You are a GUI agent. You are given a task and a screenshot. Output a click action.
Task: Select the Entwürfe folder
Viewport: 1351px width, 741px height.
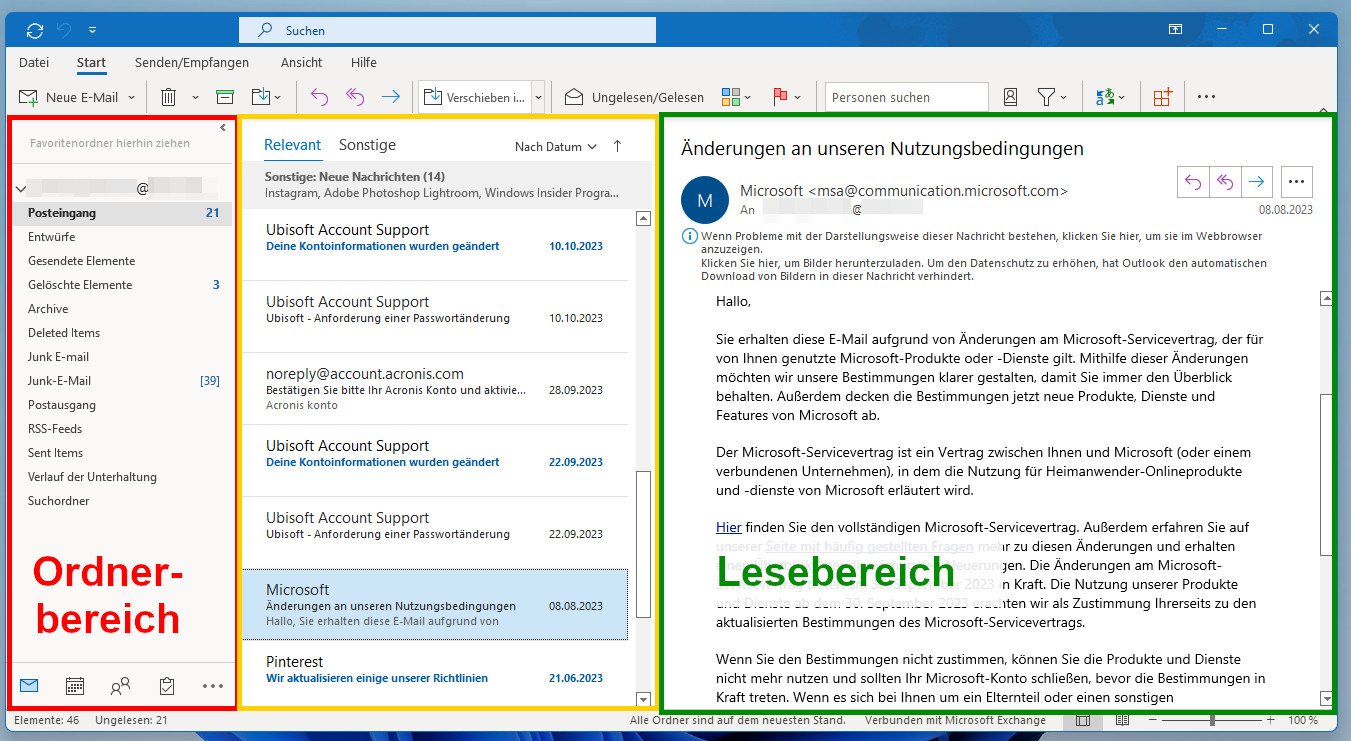[122, 237]
